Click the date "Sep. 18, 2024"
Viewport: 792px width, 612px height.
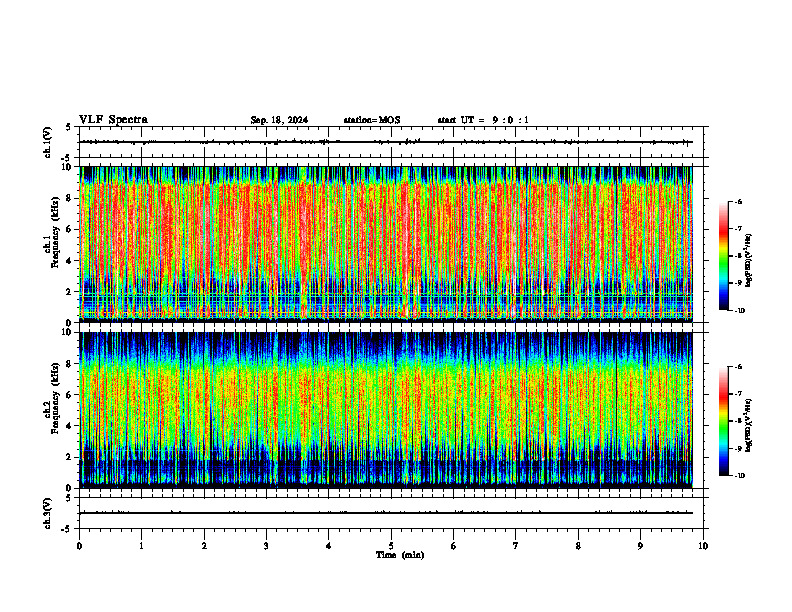coord(279,120)
